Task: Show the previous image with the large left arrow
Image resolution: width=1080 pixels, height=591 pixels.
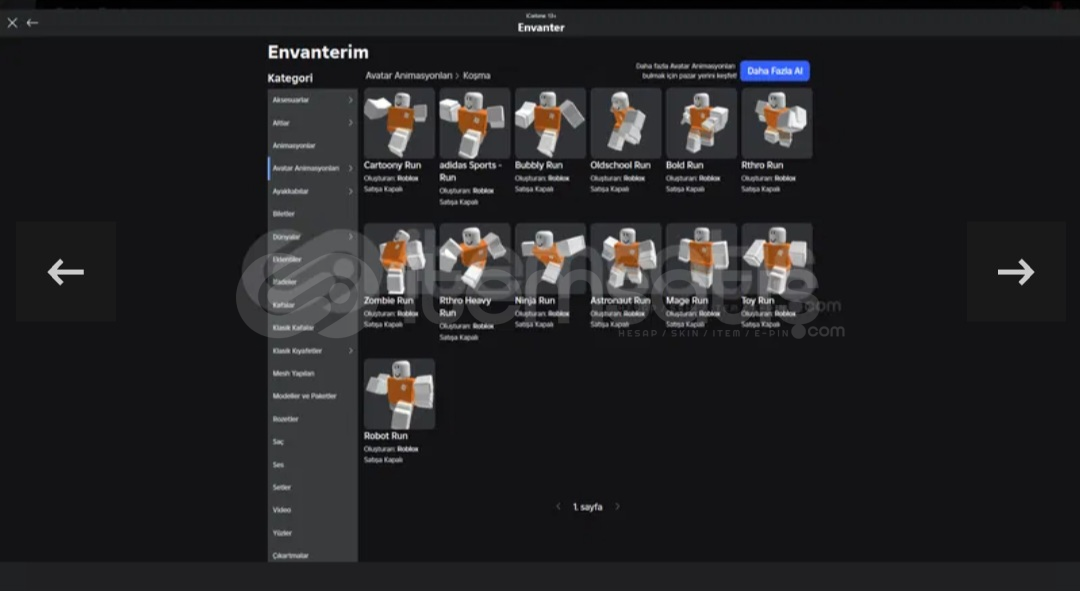Action: pyautogui.click(x=66, y=271)
